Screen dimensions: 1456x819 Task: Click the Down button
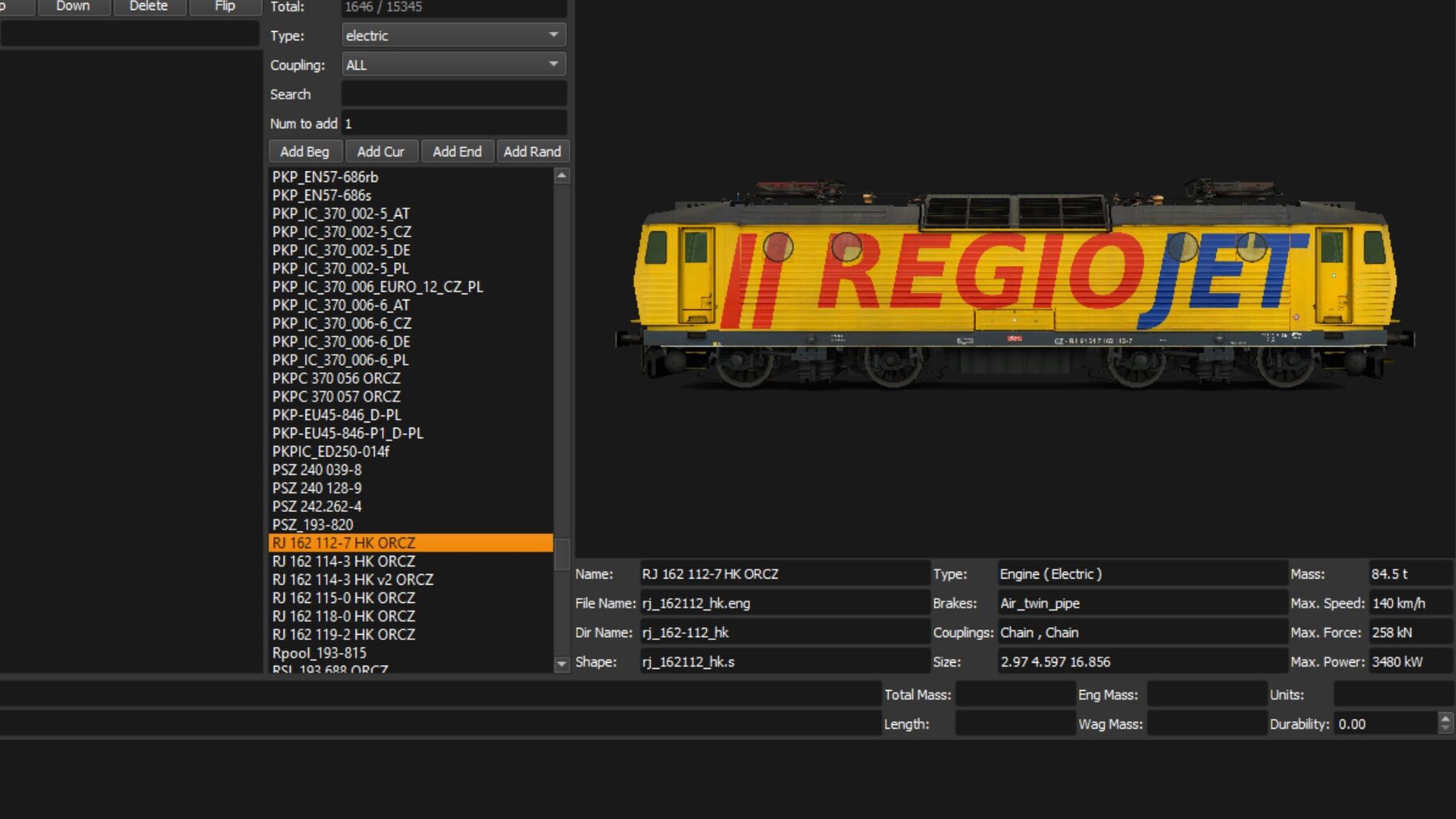click(73, 6)
